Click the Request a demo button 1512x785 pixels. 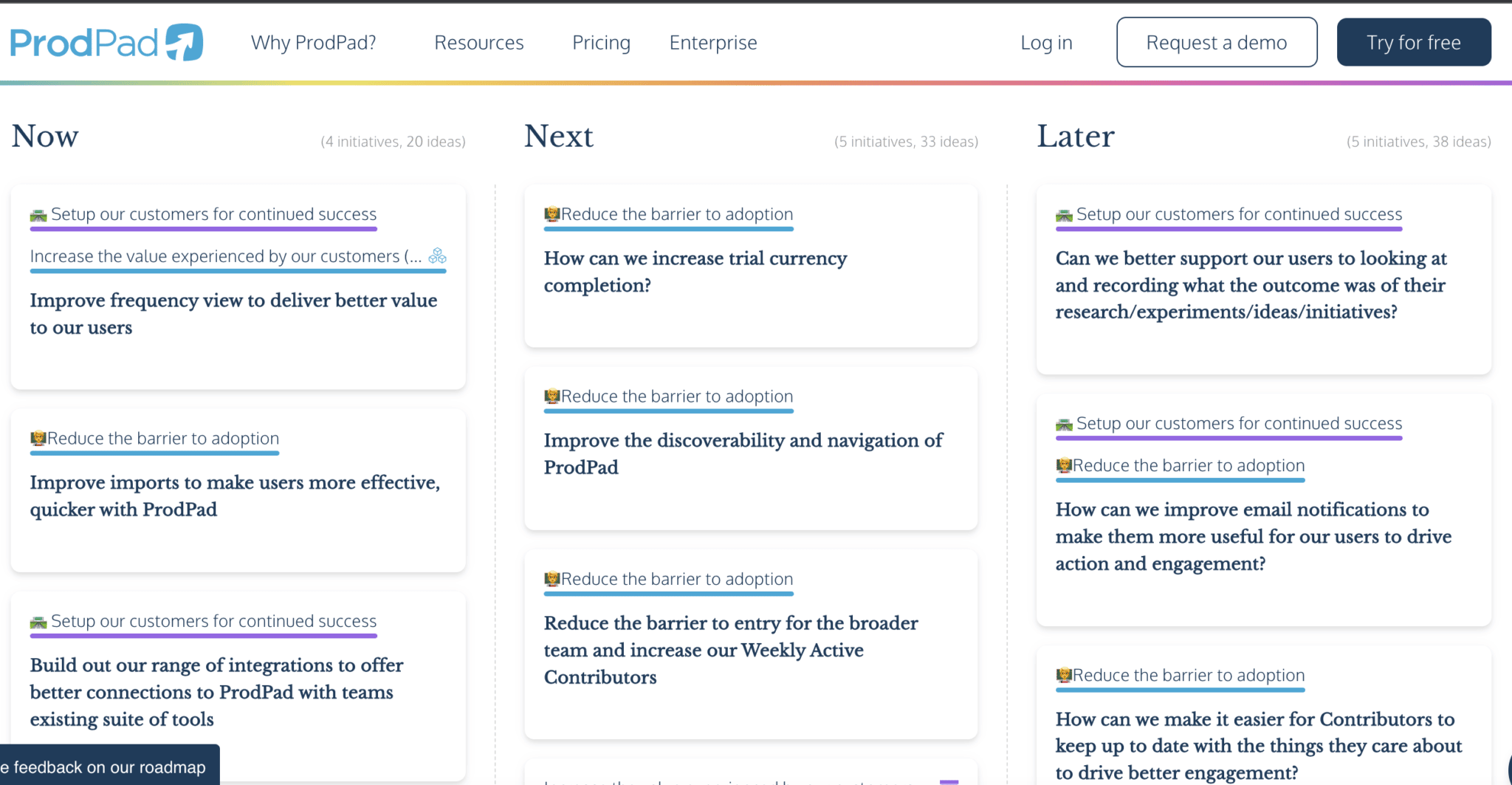[x=1217, y=42]
